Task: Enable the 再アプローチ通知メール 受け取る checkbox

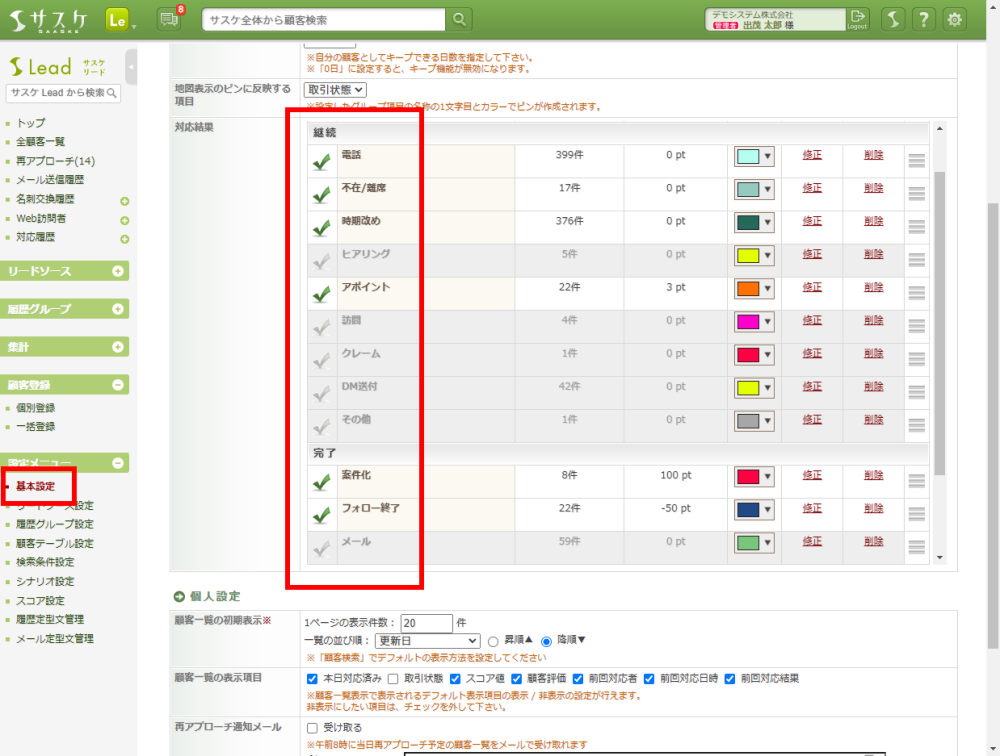Action: click(312, 728)
